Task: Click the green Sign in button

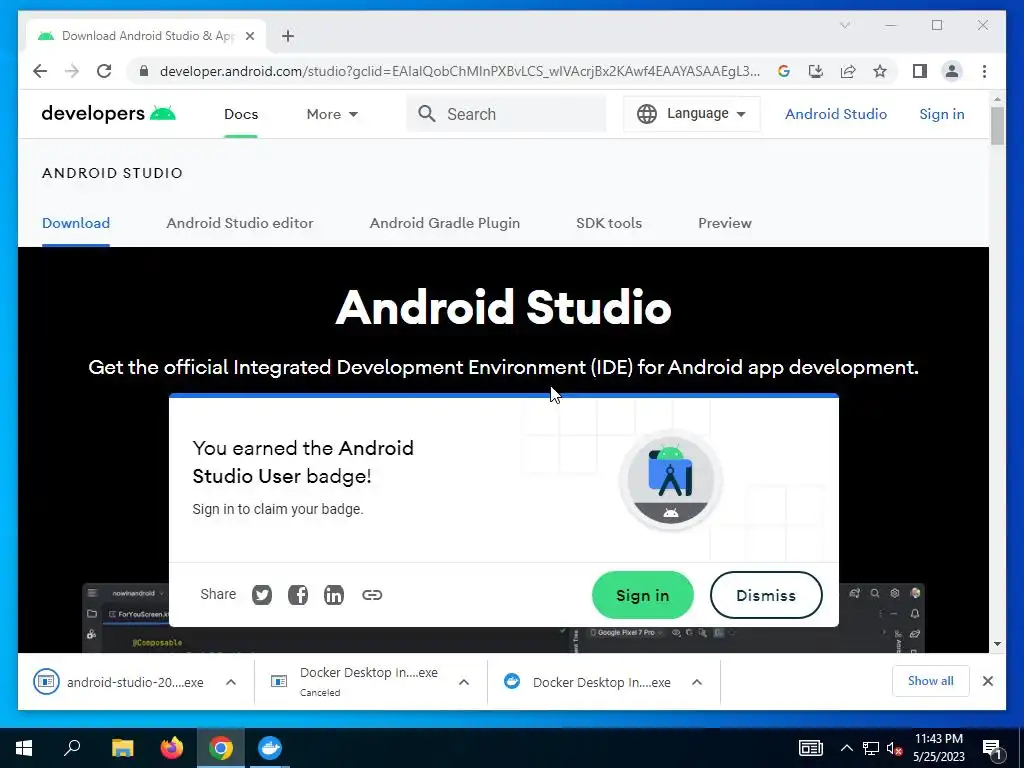Action: pyautogui.click(x=643, y=595)
